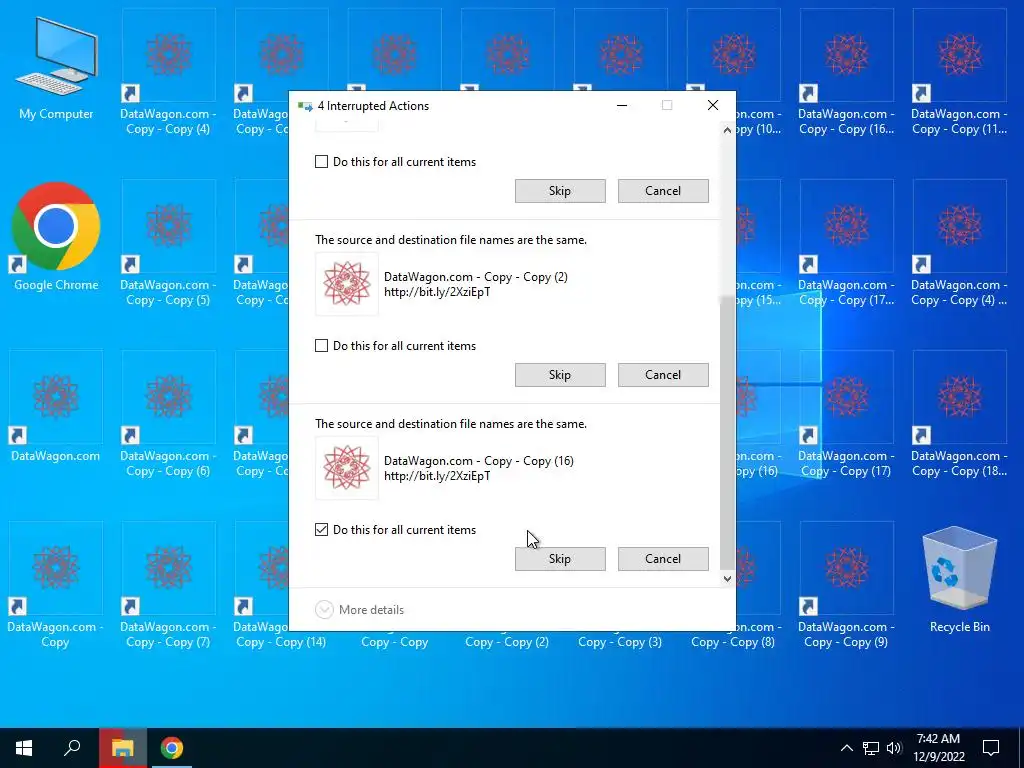The height and width of the screenshot is (768, 1024).
Task: Open the Recycle Bin
Action: click(959, 580)
